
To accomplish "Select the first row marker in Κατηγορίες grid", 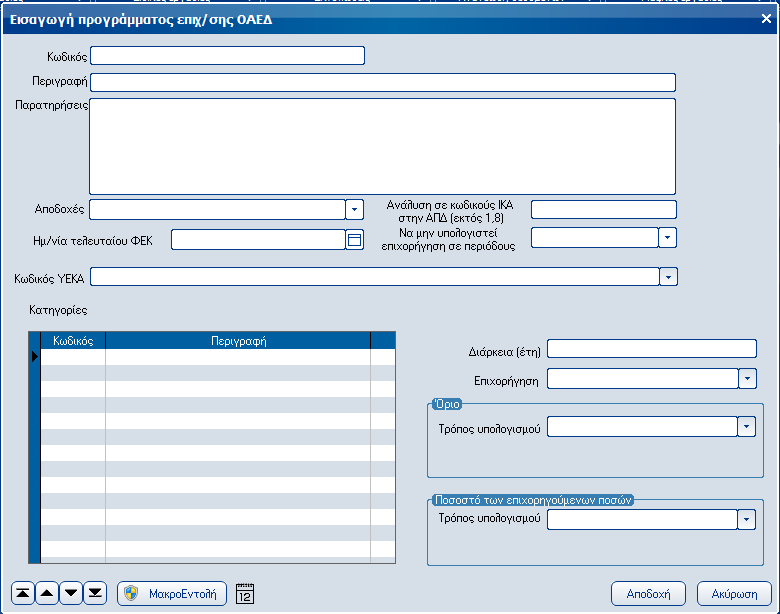I will pos(34,357).
